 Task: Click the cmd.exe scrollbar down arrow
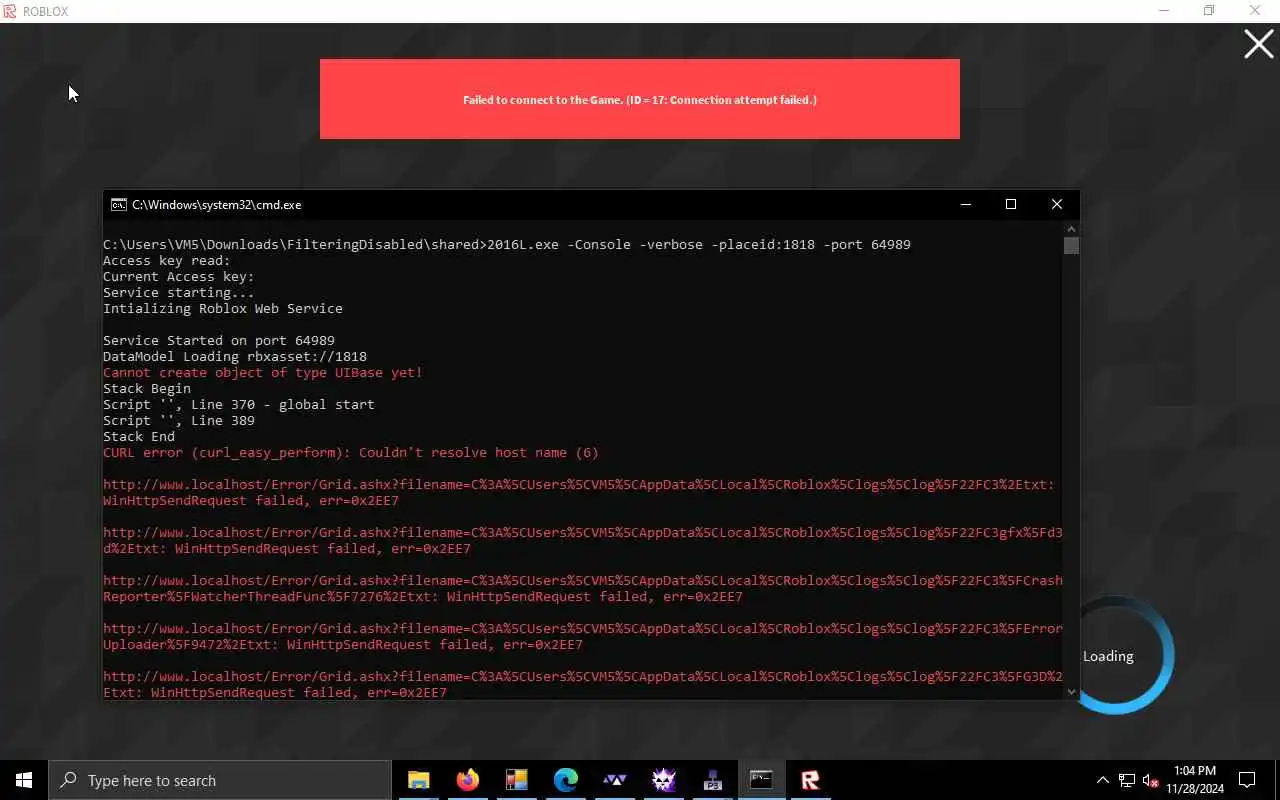[1072, 691]
